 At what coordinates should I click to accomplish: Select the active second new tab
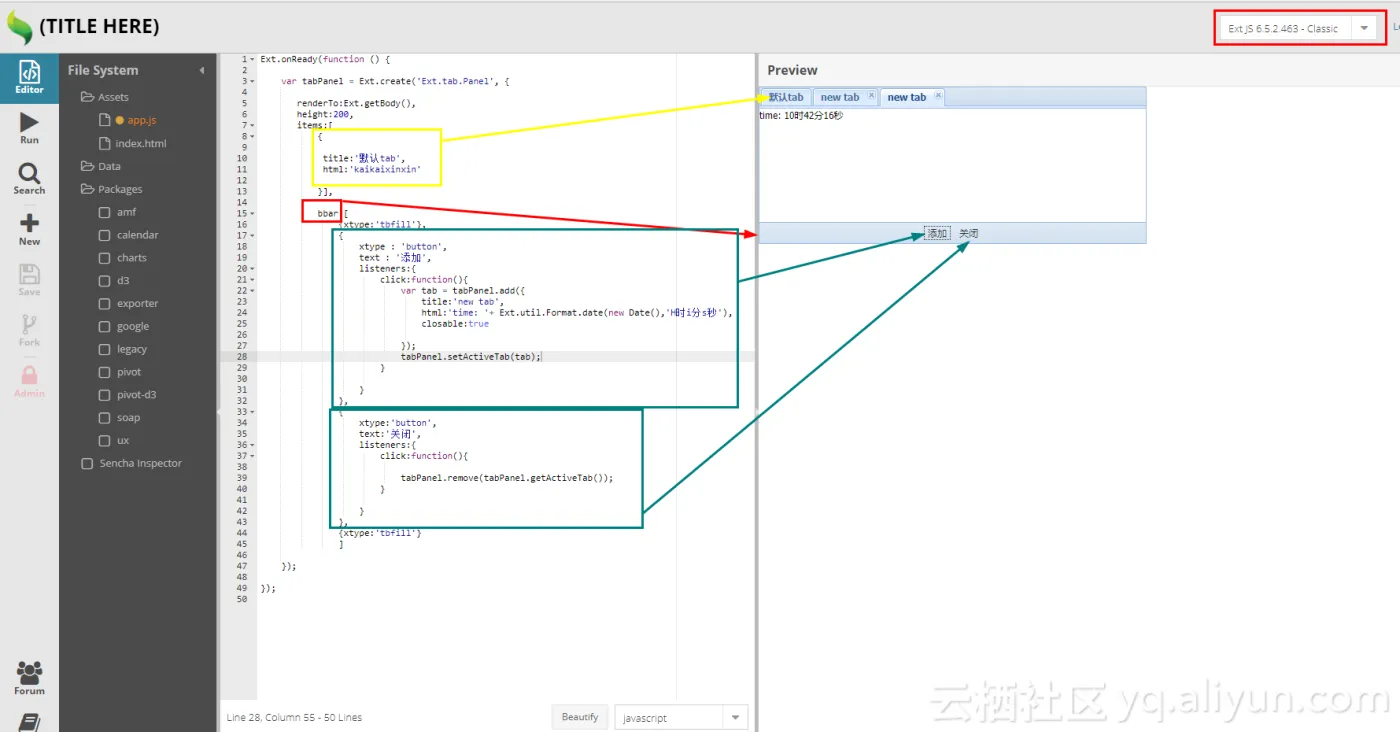pyautogui.click(x=907, y=97)
